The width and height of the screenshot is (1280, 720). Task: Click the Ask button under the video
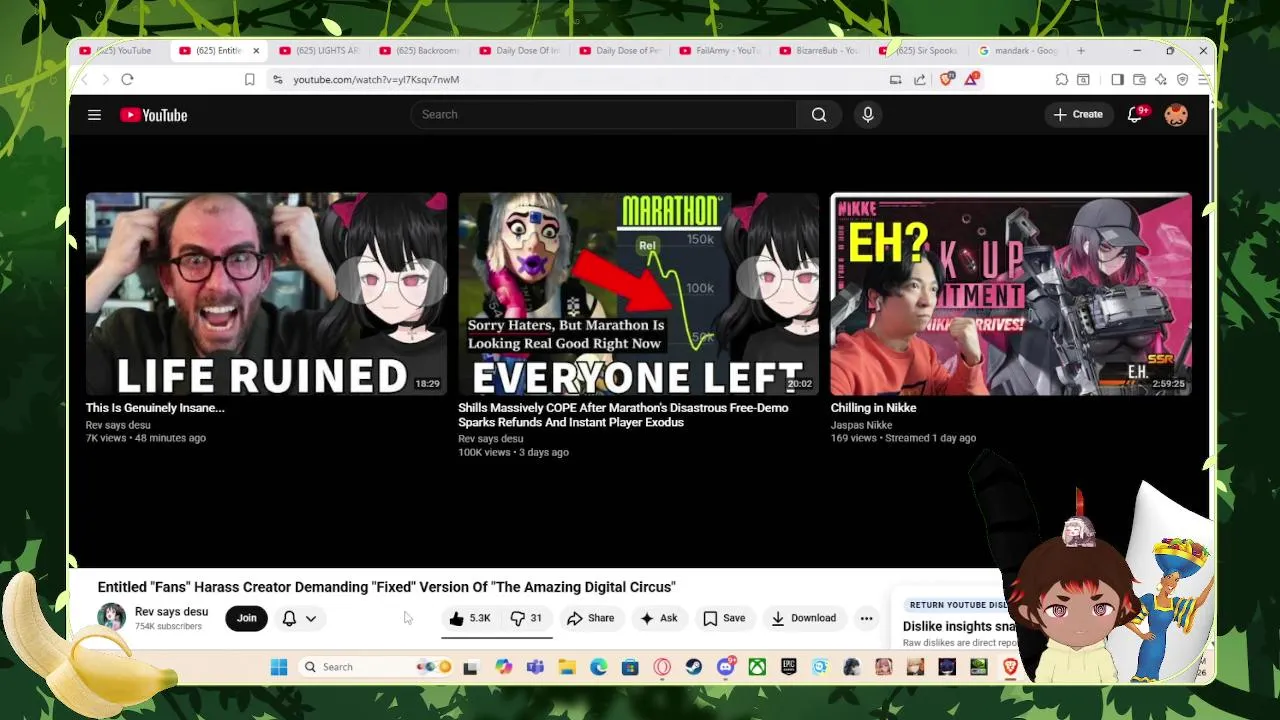tap(659, 618)
